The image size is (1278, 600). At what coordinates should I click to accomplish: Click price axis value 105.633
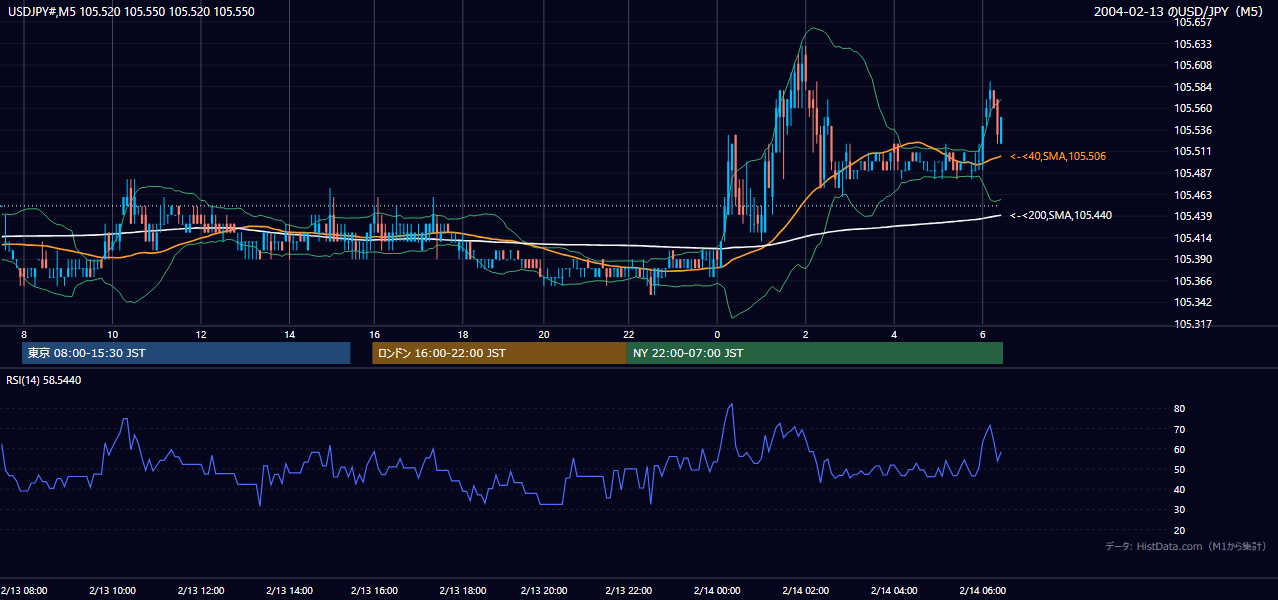pos(1194,44)
